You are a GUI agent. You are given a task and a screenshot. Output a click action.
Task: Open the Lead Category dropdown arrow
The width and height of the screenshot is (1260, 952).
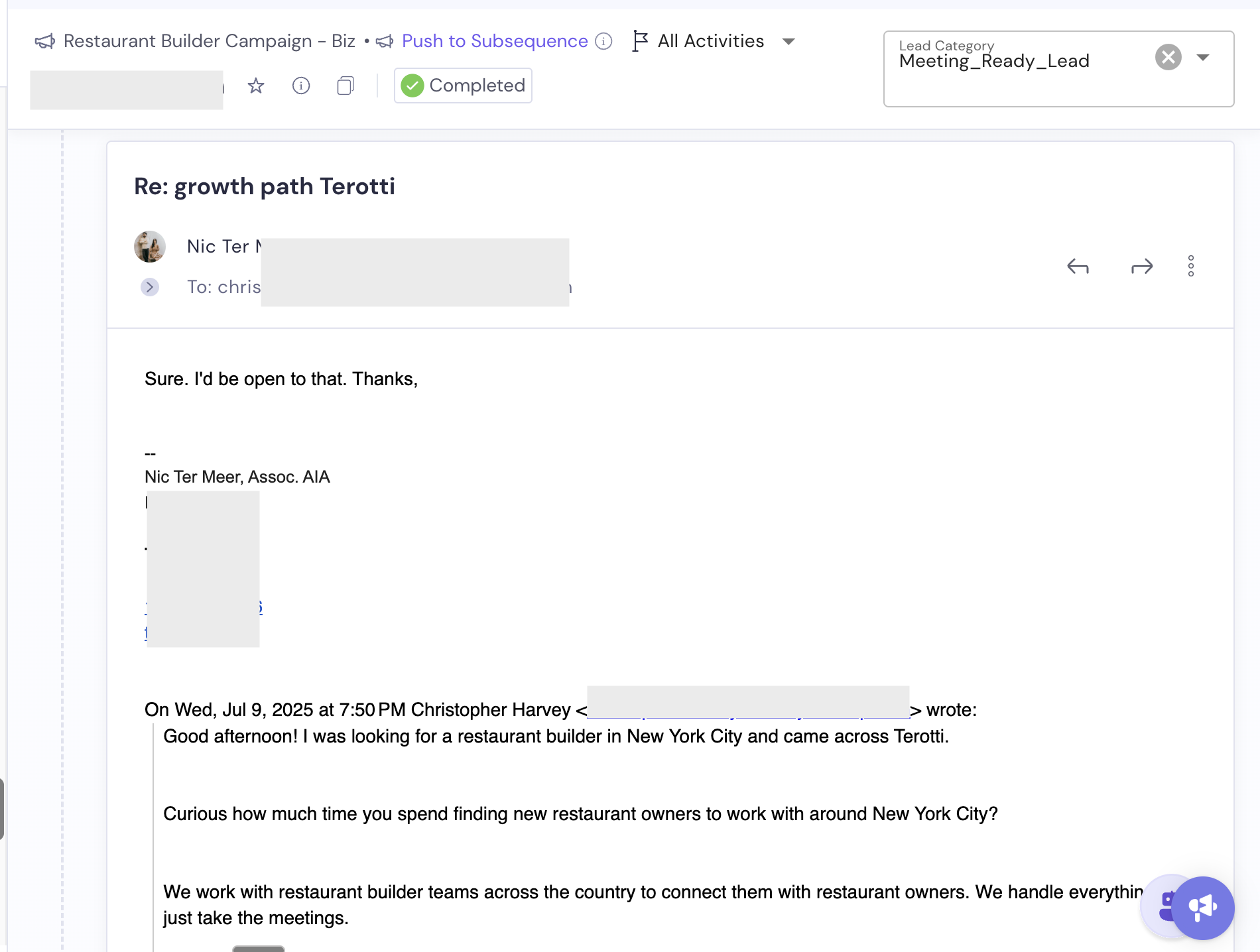(x=1203, y=57)
